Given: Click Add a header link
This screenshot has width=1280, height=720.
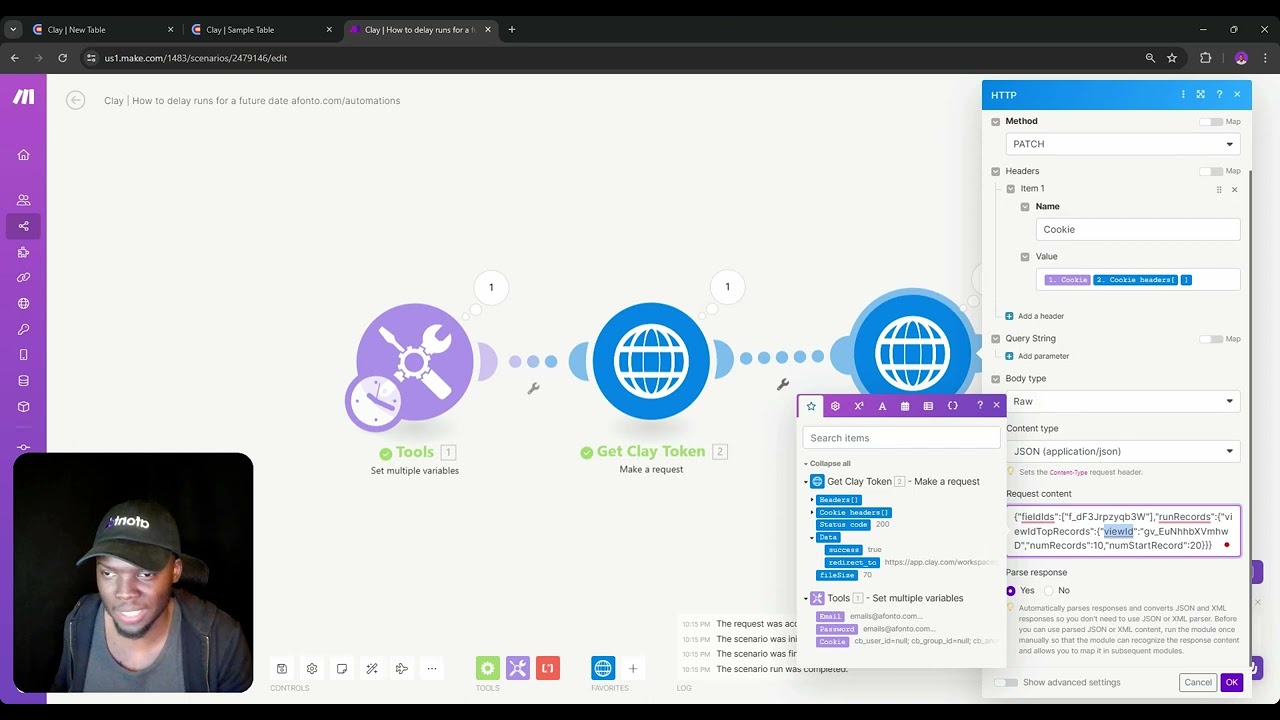Looking at the screenshot, I should coord(1040,316).
